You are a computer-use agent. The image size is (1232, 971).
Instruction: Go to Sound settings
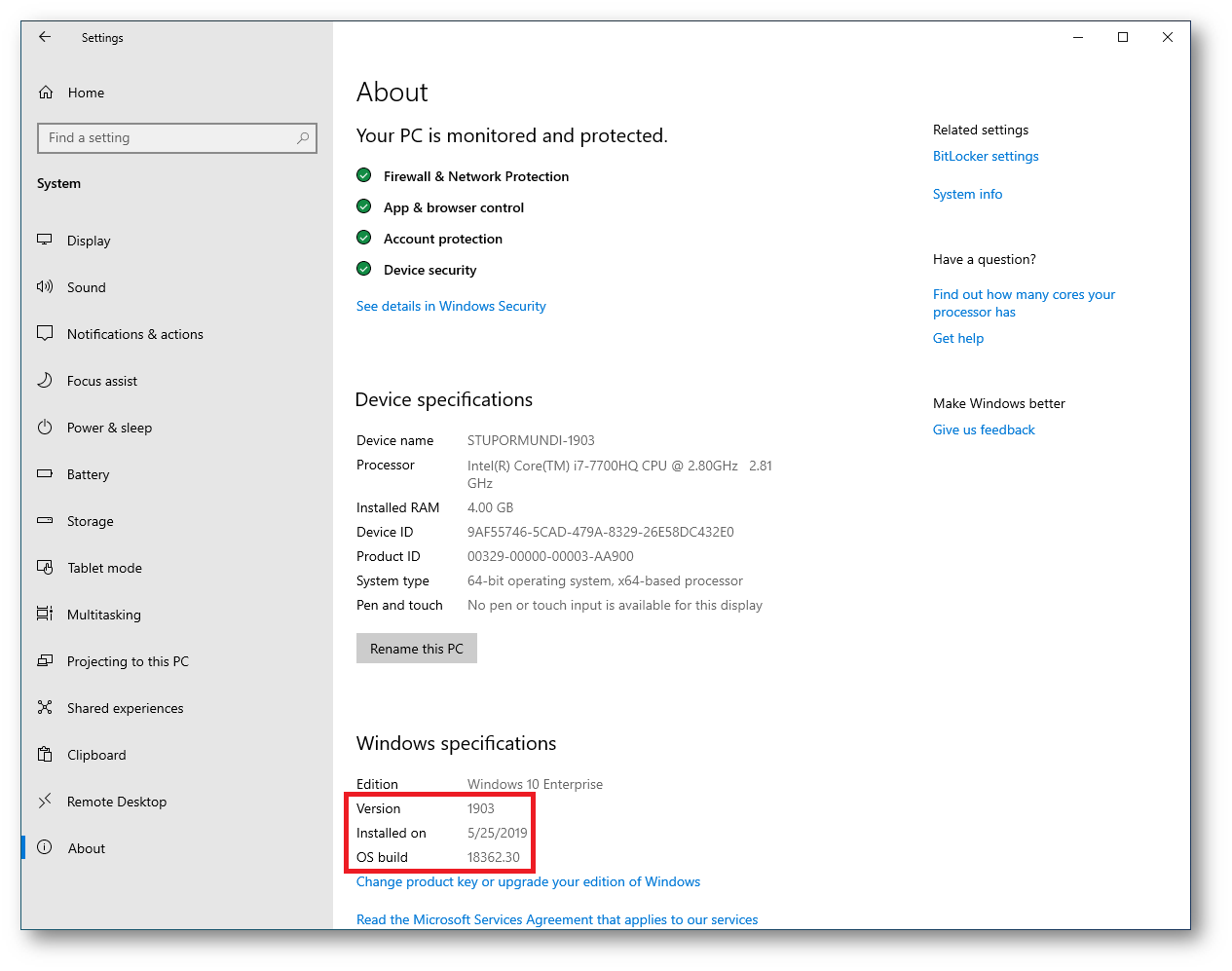[176, 287]
